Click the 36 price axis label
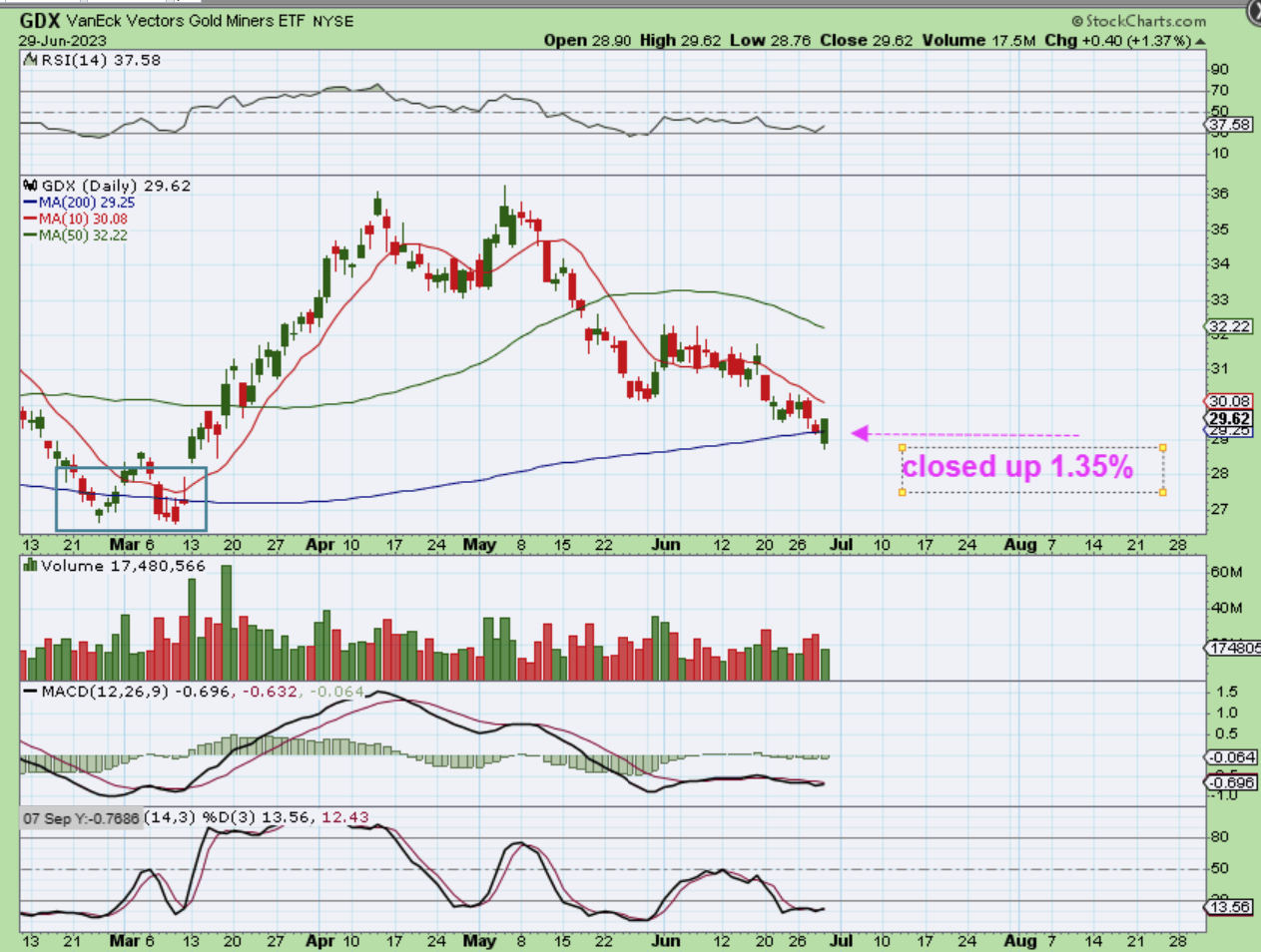 pos(1220,194)
